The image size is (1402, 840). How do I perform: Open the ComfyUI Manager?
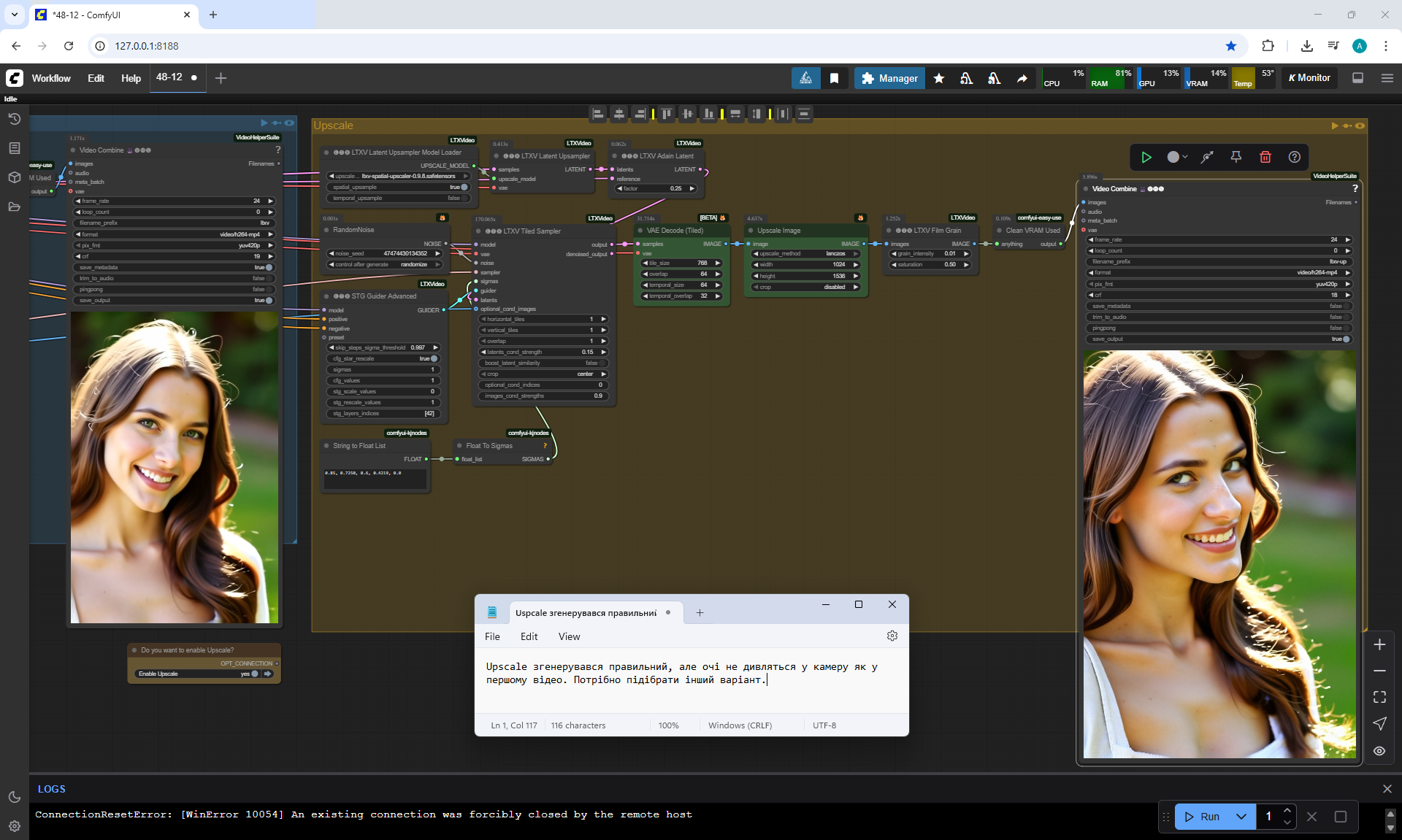point(889,78)
